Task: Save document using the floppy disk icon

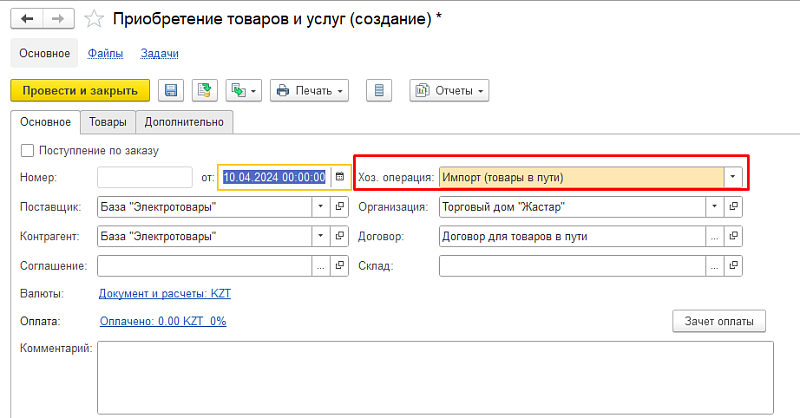Action: click(171, 91)
